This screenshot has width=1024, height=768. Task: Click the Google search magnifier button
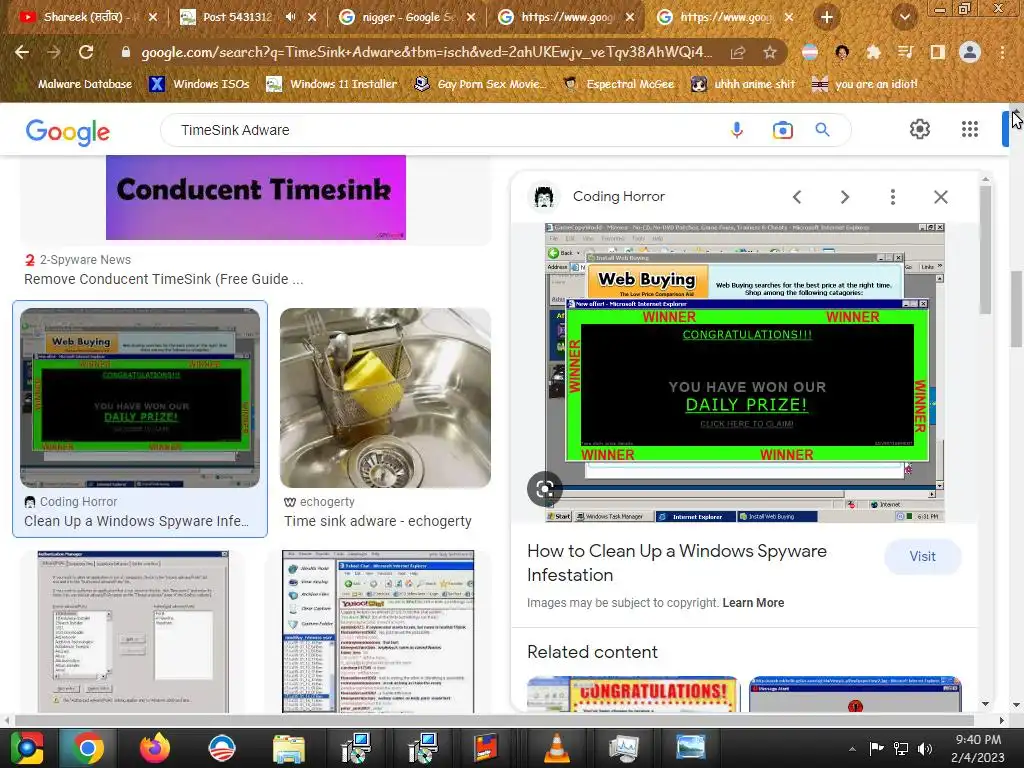(822, 130)
